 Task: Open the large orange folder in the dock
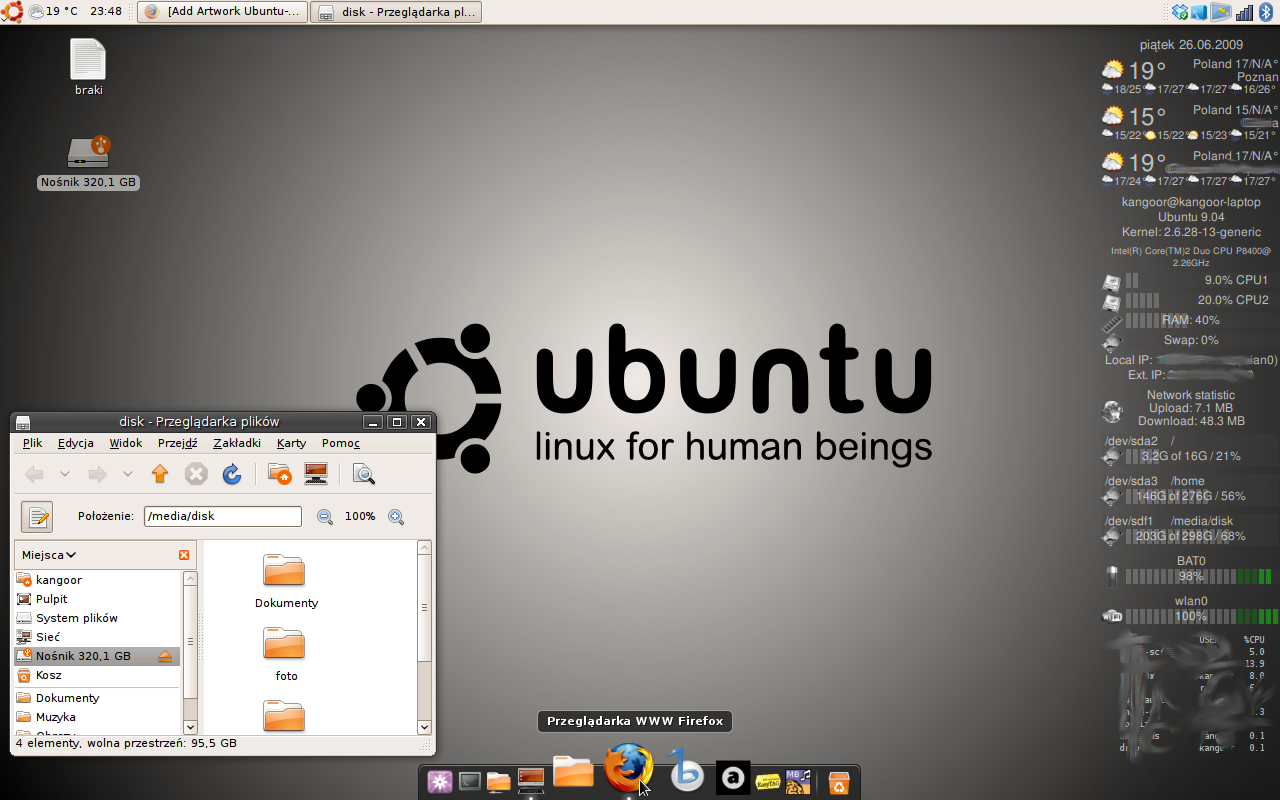[x=573, y=771]
